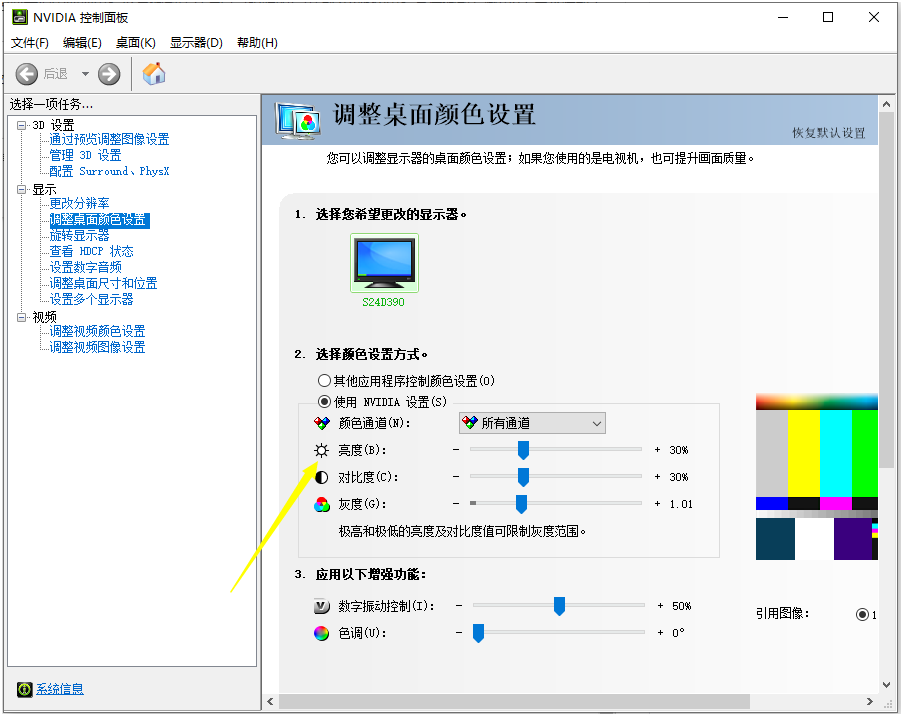Image resolution: width=901 pixels, height=718 pixels.
Task: Click the Digital Vibrance icon
Action: [x=322, y=606]
